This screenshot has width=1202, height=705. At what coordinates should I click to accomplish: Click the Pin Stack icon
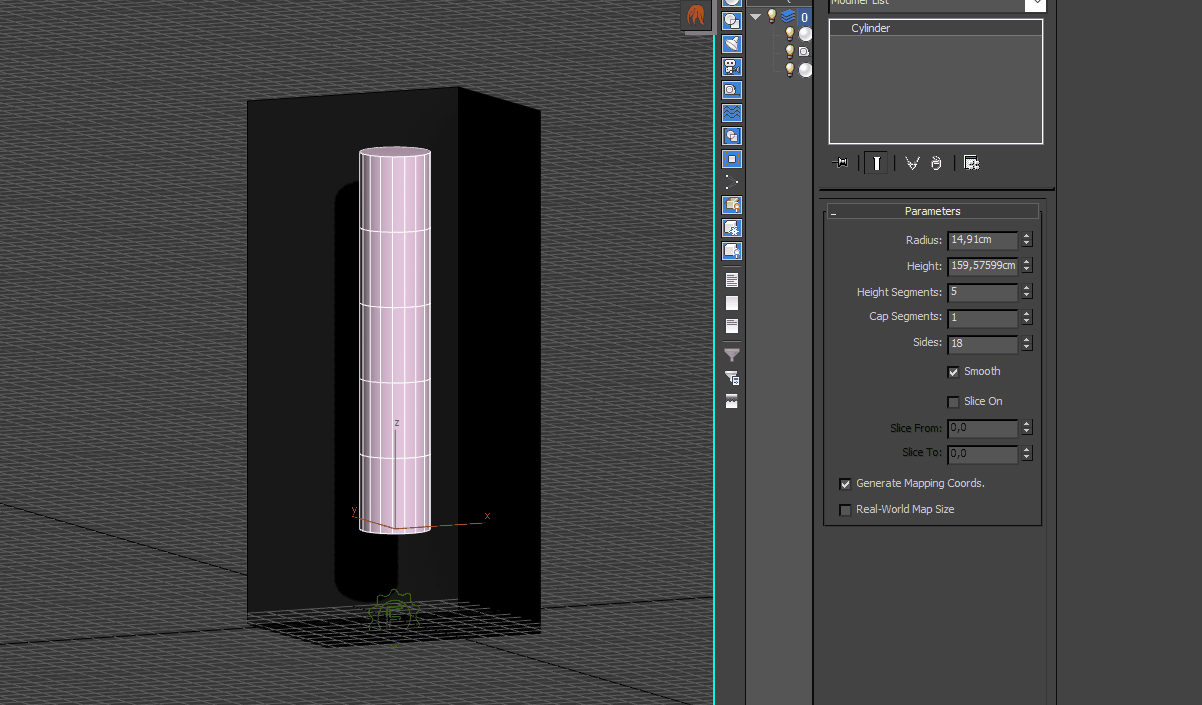click(842, 163)
